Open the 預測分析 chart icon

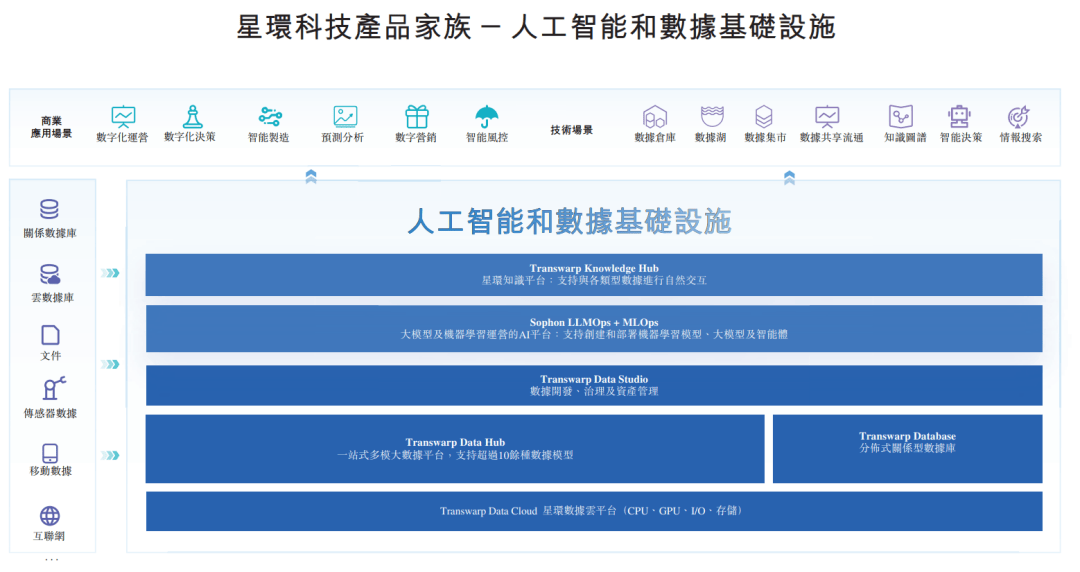pyautogui.click(x=345, y=116)
